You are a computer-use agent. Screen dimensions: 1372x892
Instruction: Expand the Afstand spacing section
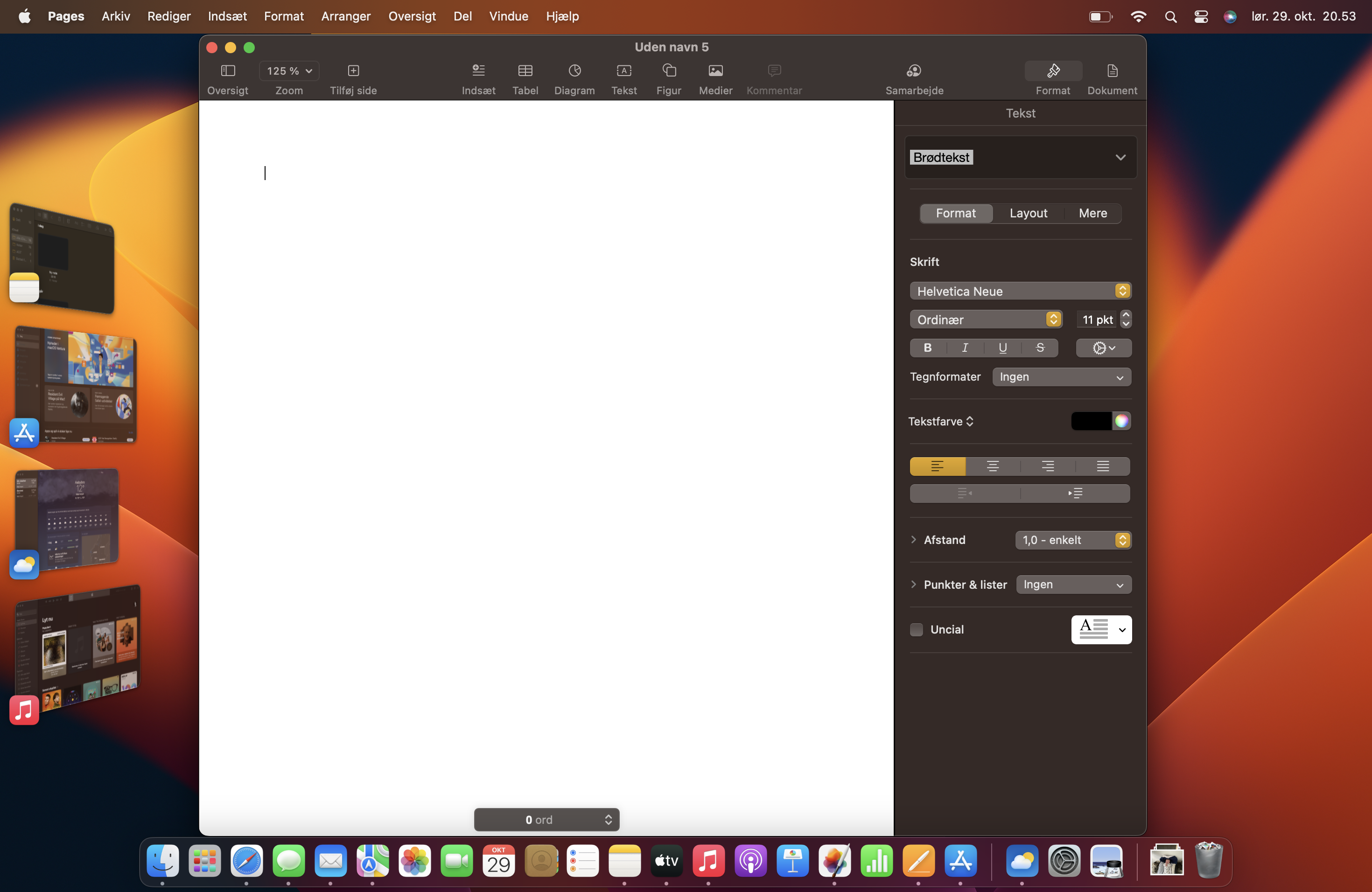pyautogui.click(x=914, y=540)
